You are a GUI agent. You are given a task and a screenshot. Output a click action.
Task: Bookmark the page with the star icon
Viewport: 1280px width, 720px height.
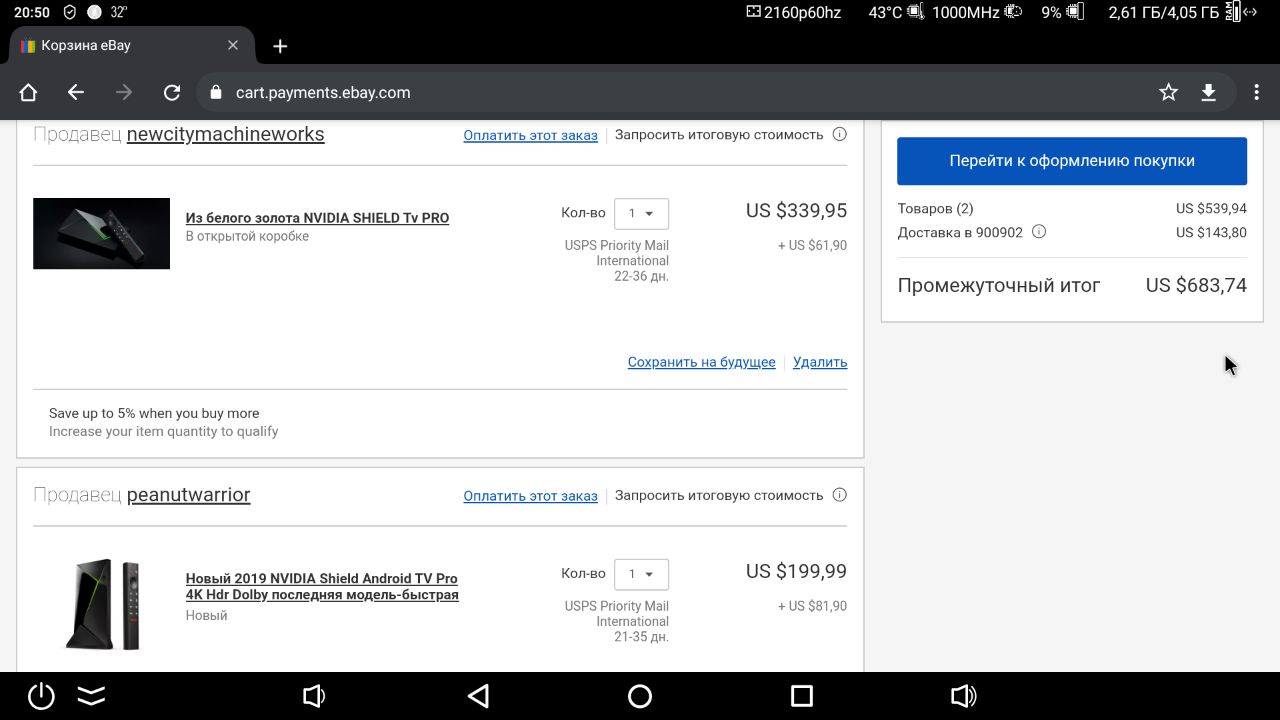pos(1168,92)
